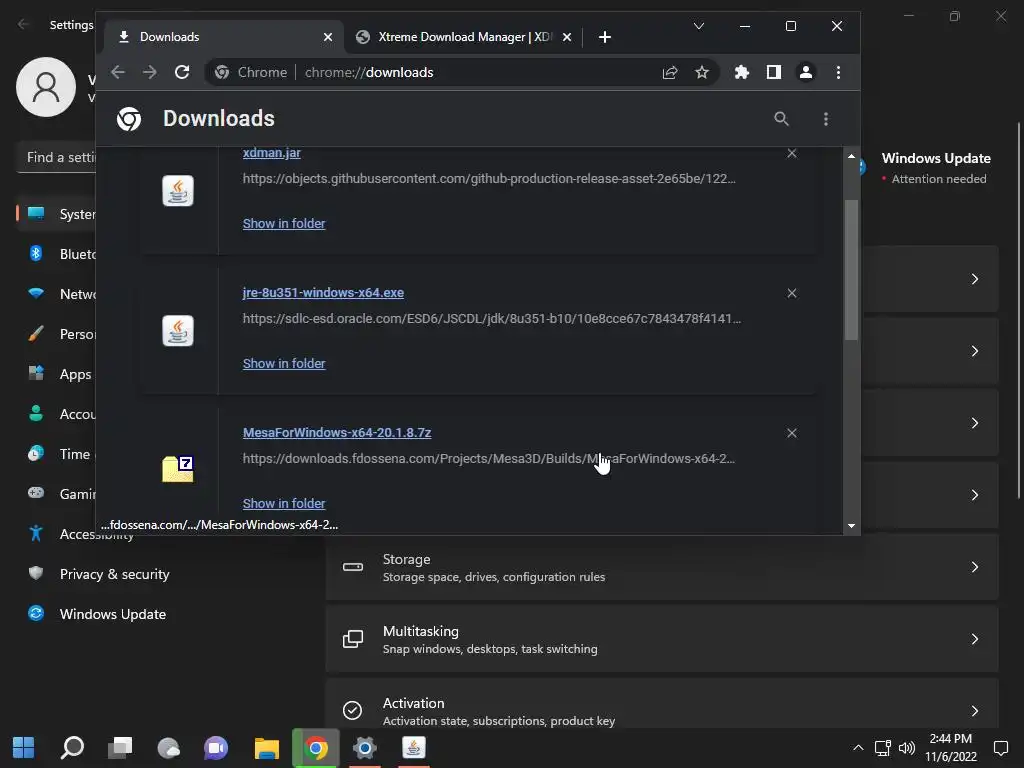1024x768 pixels.
Task: Click the Chrome taskbar icon
Action: pos(315,748)
